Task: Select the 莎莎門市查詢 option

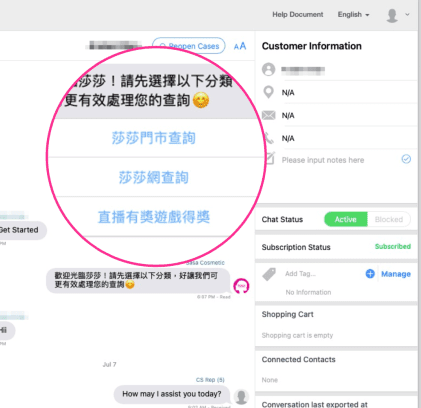Action: [154, 138]
